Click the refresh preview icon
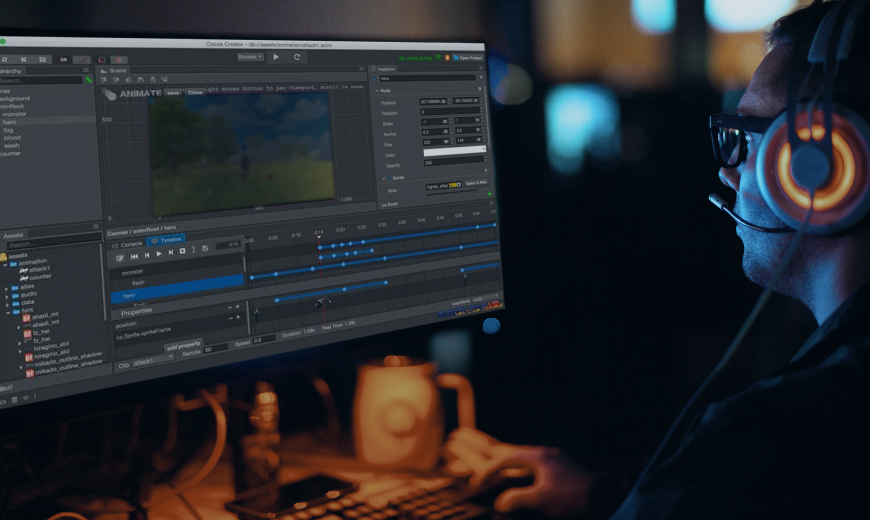This screenshot has width=870, height=520. (297, 57)
